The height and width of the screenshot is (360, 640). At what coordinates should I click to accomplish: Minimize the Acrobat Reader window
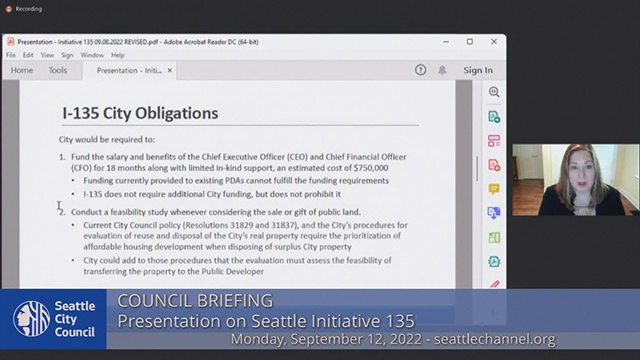pyautogui.click(x=446, y=42)
